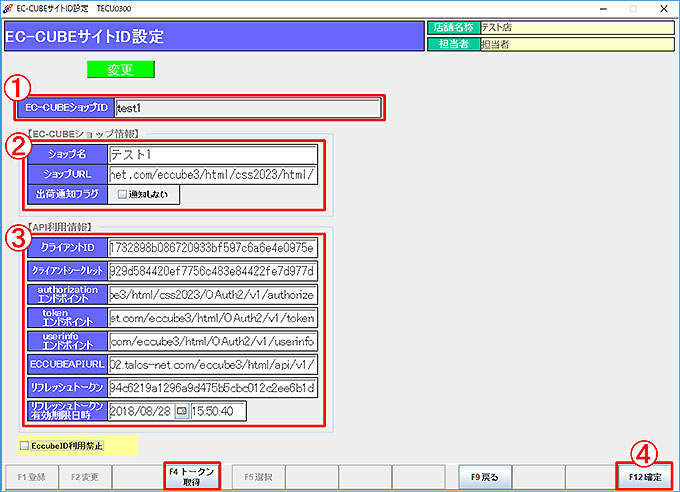Viewport: 680px width, 492px height.
Task: Click the リフレッシュトークン input field
Action: (x=213, y=388)
